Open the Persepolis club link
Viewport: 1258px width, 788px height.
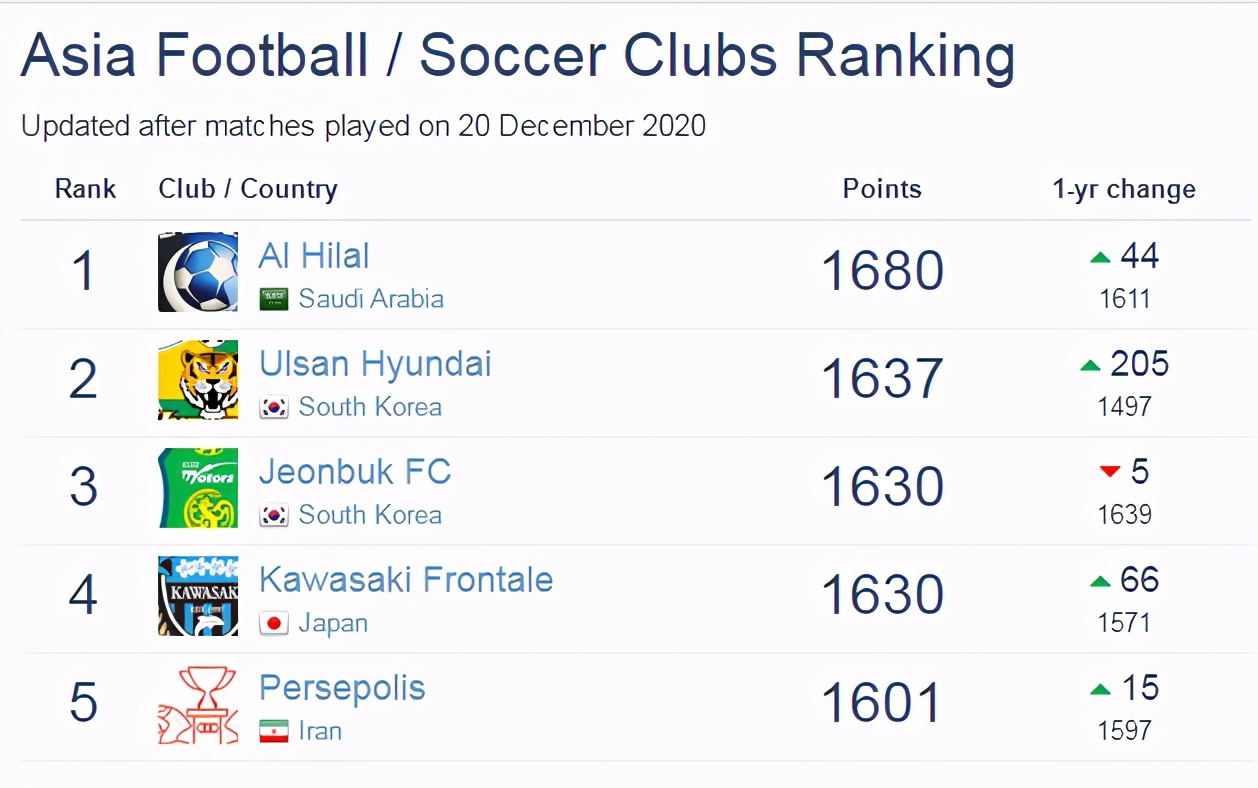pos(342,688)
